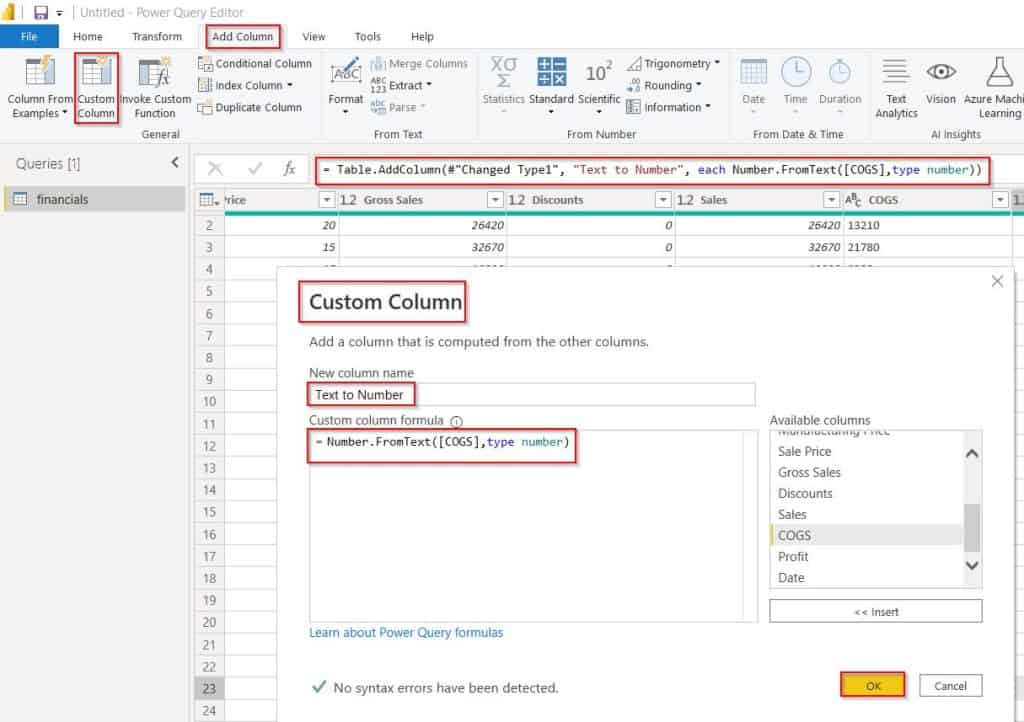
Task: Select row 23 header in grid
Action: click(209, 688)
